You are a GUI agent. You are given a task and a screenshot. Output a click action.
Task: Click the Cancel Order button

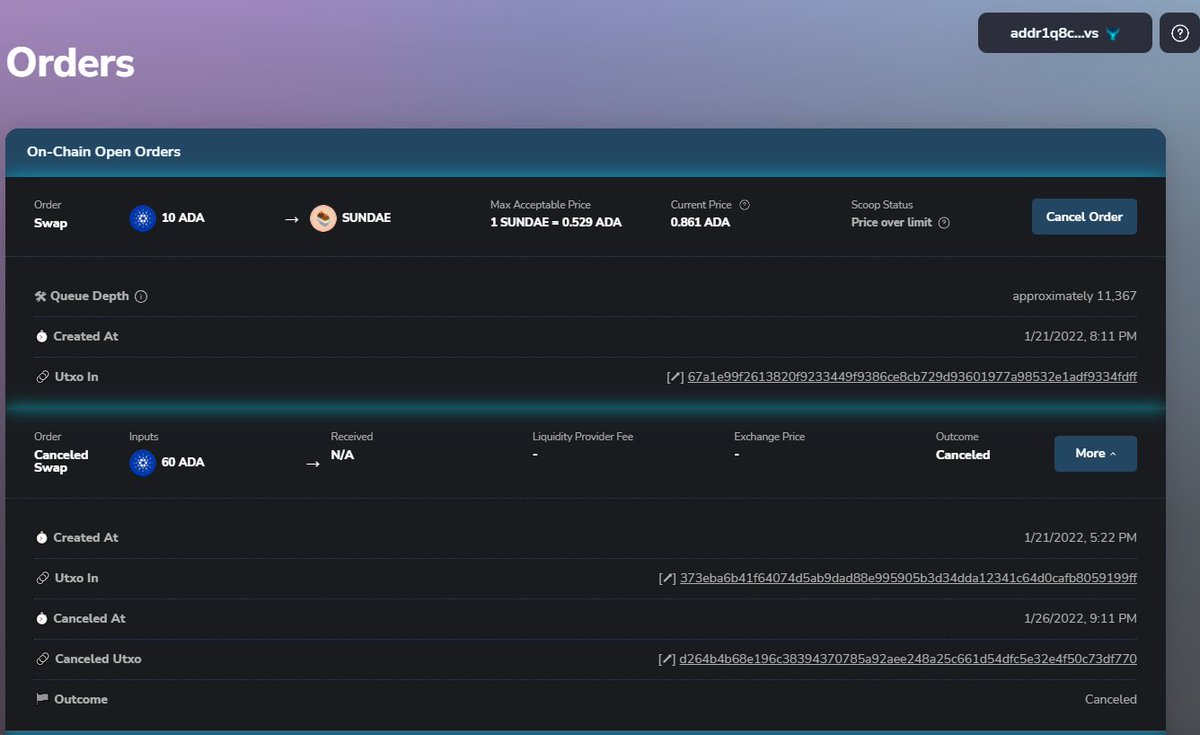[x=1084, y=216]
